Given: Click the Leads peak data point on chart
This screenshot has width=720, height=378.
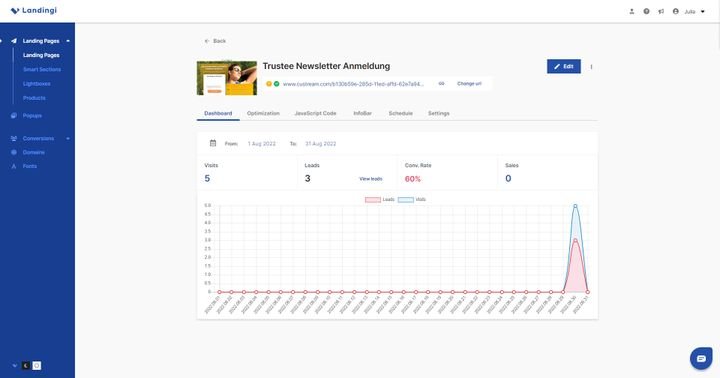Looking at the screenshot, I should [575, 240].
